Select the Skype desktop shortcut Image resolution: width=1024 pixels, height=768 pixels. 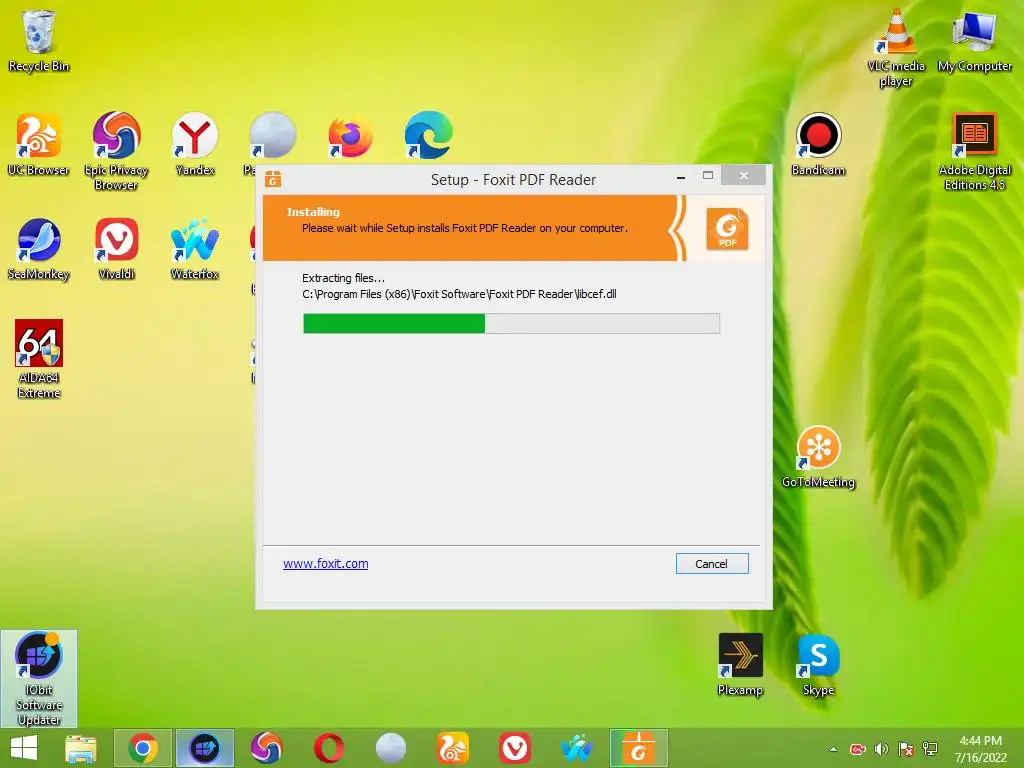click(818, 665)
